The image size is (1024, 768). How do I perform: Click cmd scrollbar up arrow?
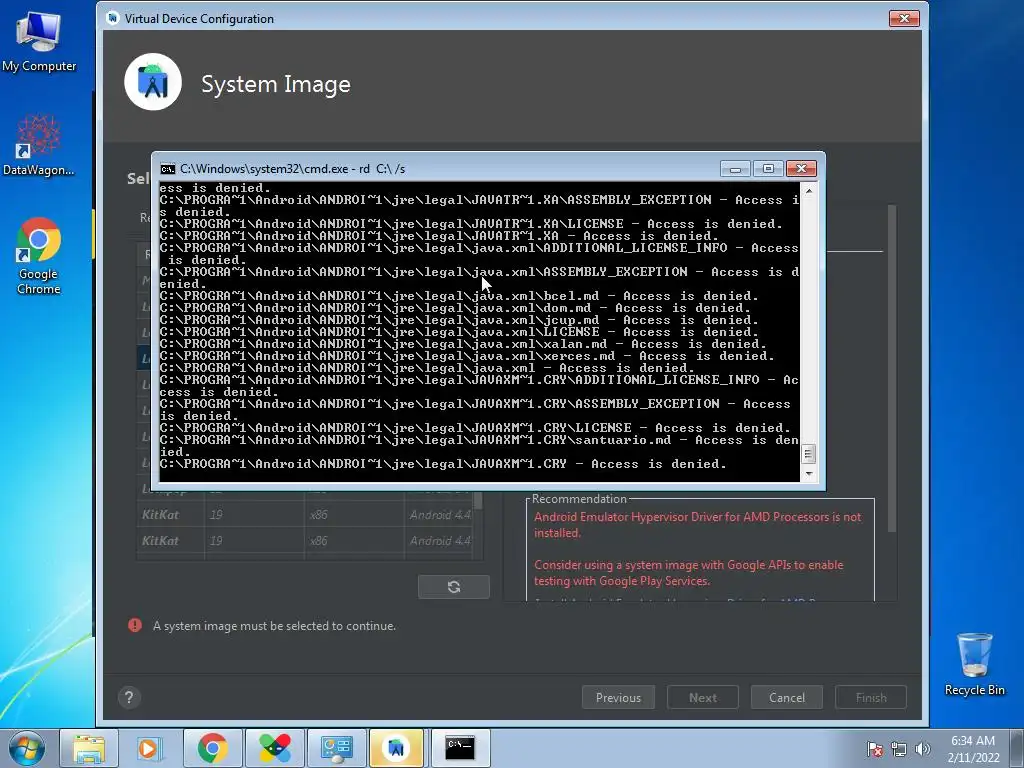point(809,191)
